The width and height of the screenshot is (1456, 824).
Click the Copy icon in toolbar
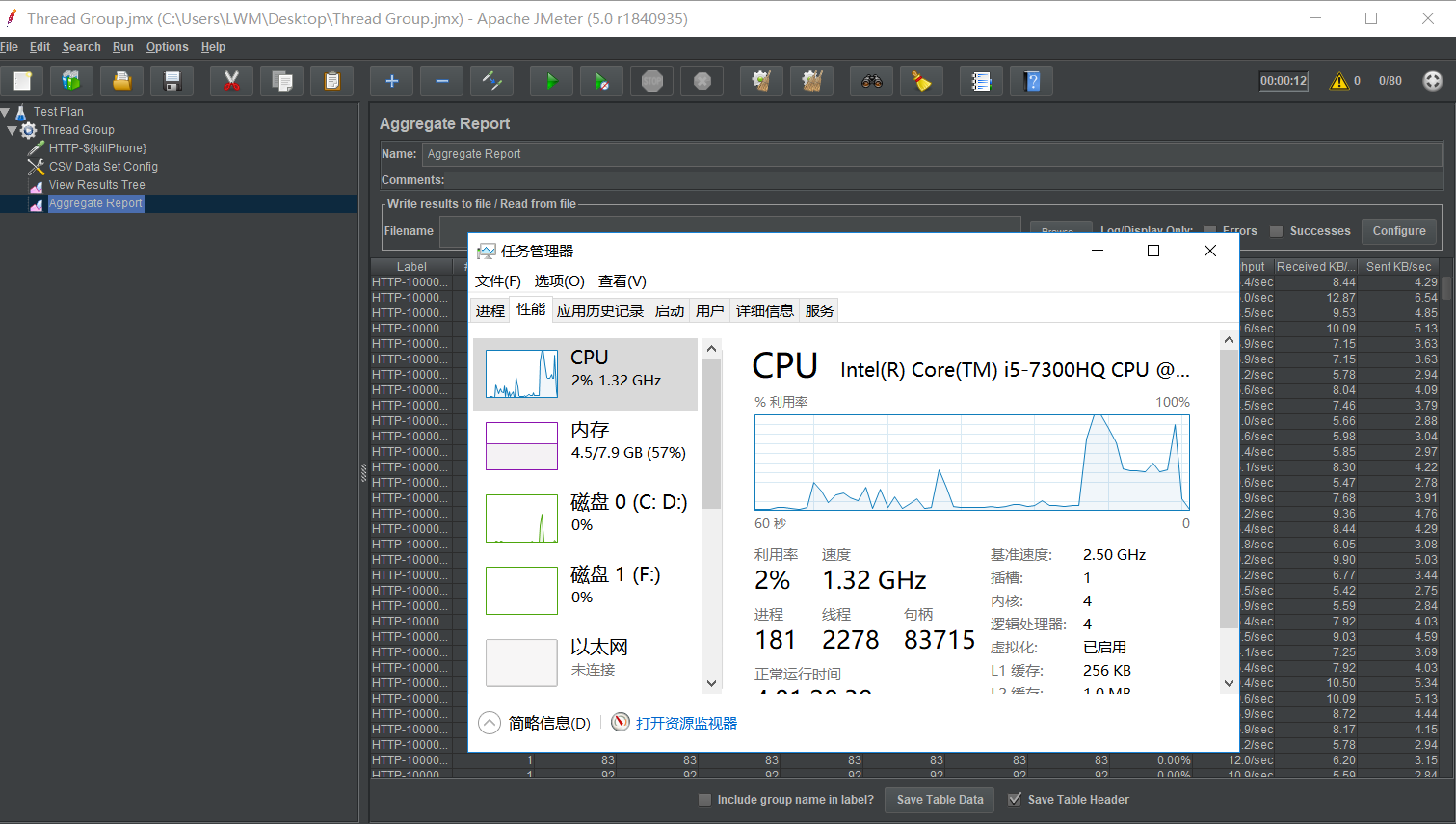click(282, 81)
